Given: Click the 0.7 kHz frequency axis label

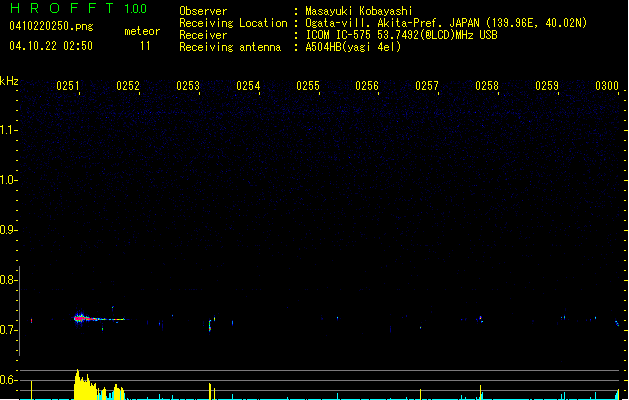Looking at the screenshot, I should pos(8,330).
